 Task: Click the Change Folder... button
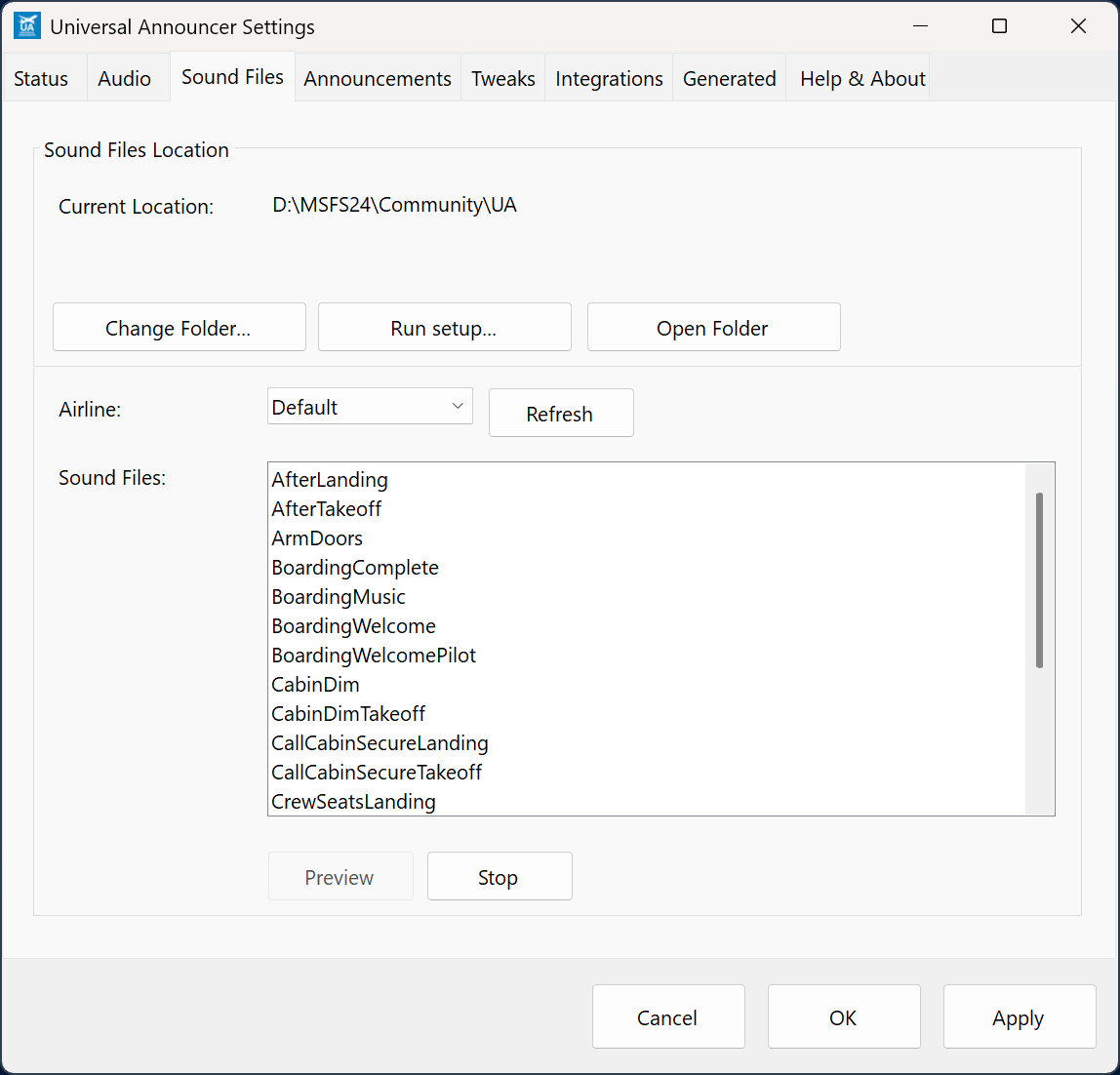(x=180, y=327)
